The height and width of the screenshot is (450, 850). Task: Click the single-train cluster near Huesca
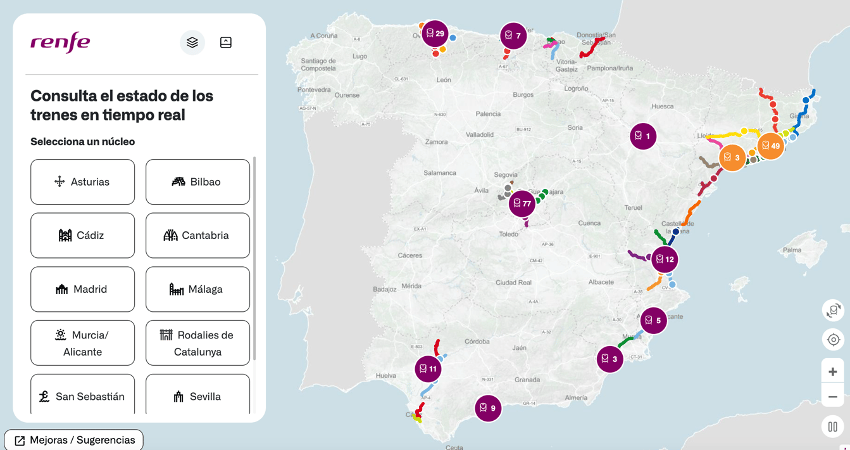(x=643, y=136)
